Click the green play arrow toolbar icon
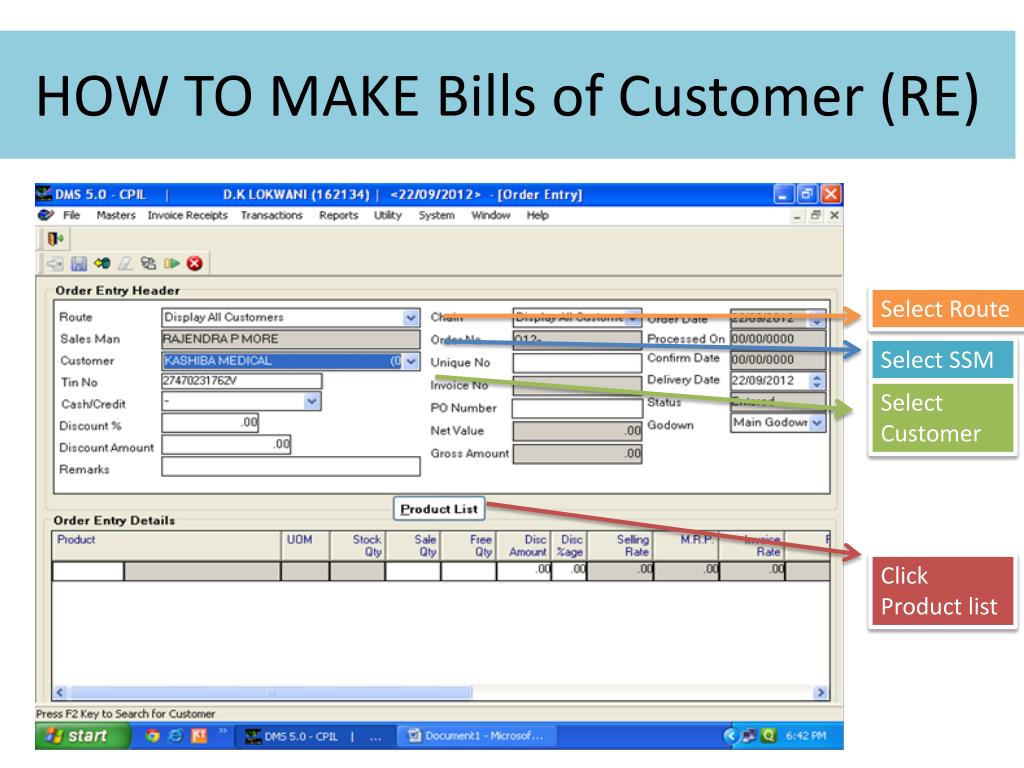 [x=172, y=263]
